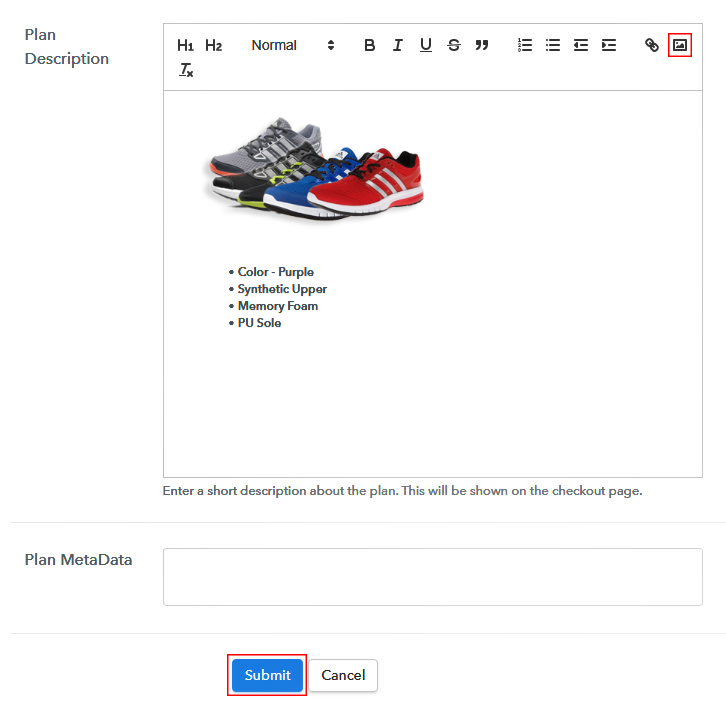Image resolution: width=726 pixels, height=716 pixels.
Task: Toggle italic formatting
Action: click(x=397, y=45)
